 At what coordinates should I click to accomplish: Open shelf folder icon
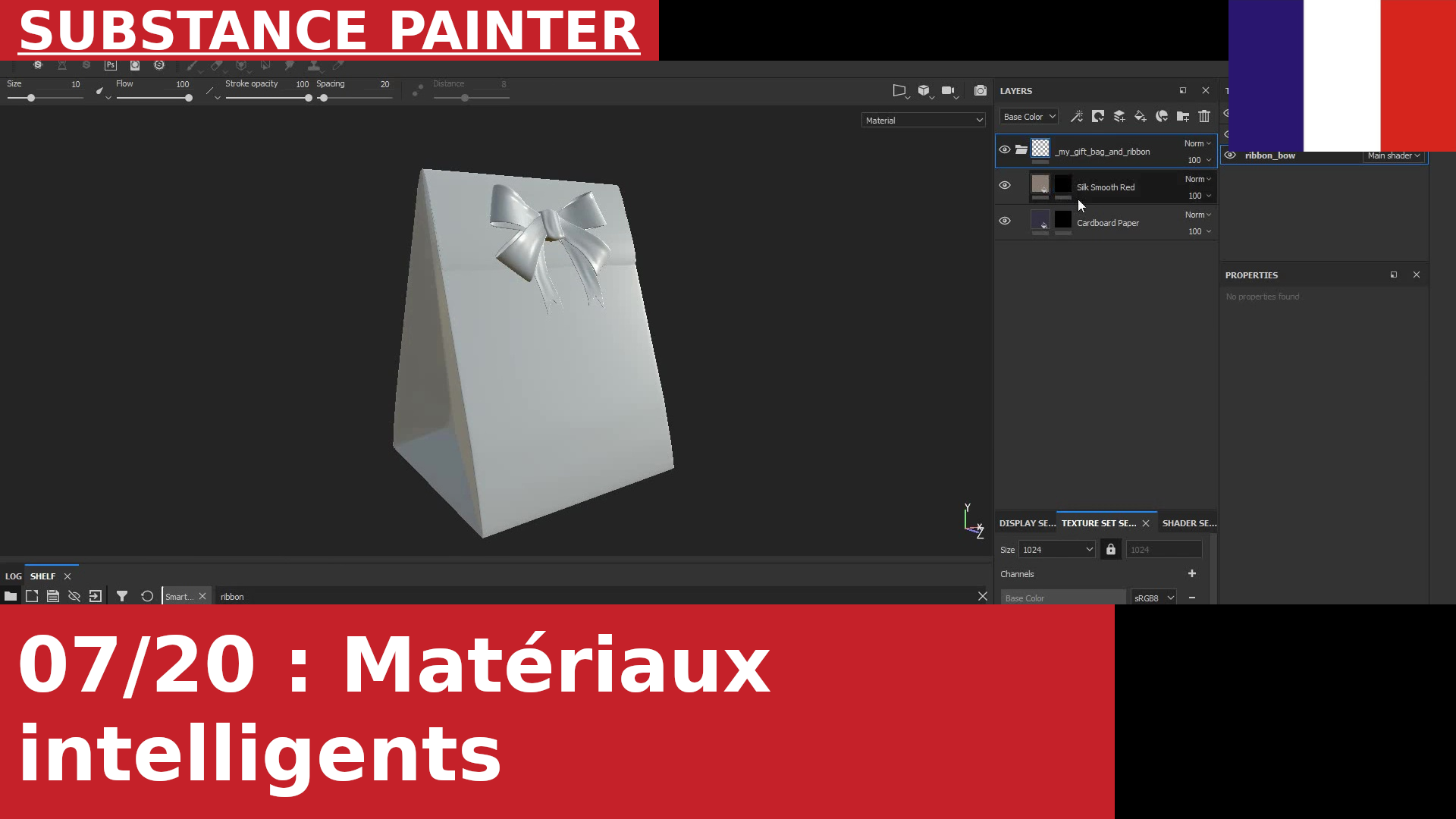tap(11, 596)
